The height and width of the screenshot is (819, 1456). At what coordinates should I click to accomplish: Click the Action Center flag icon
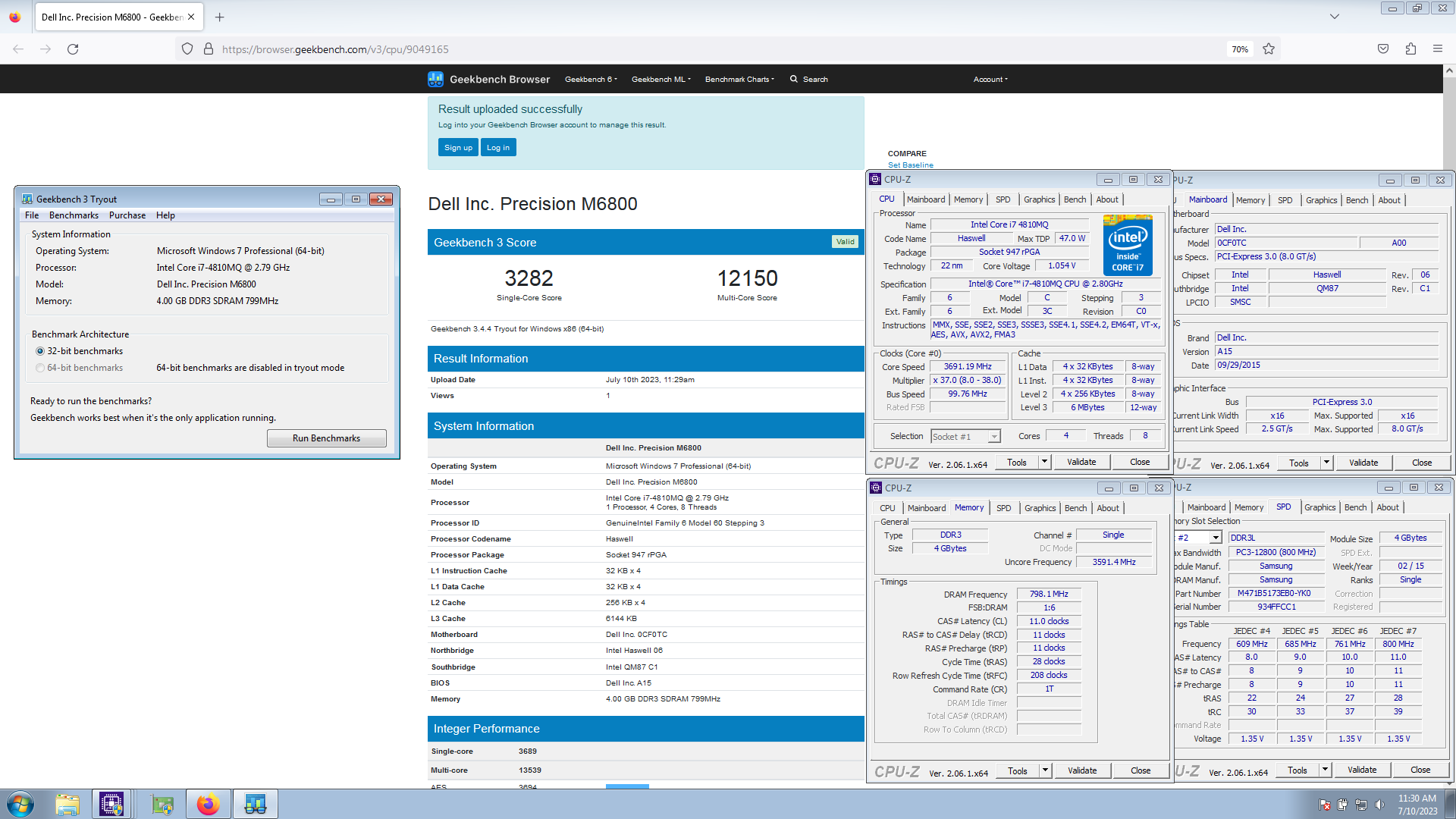[x=1325, y=805]
